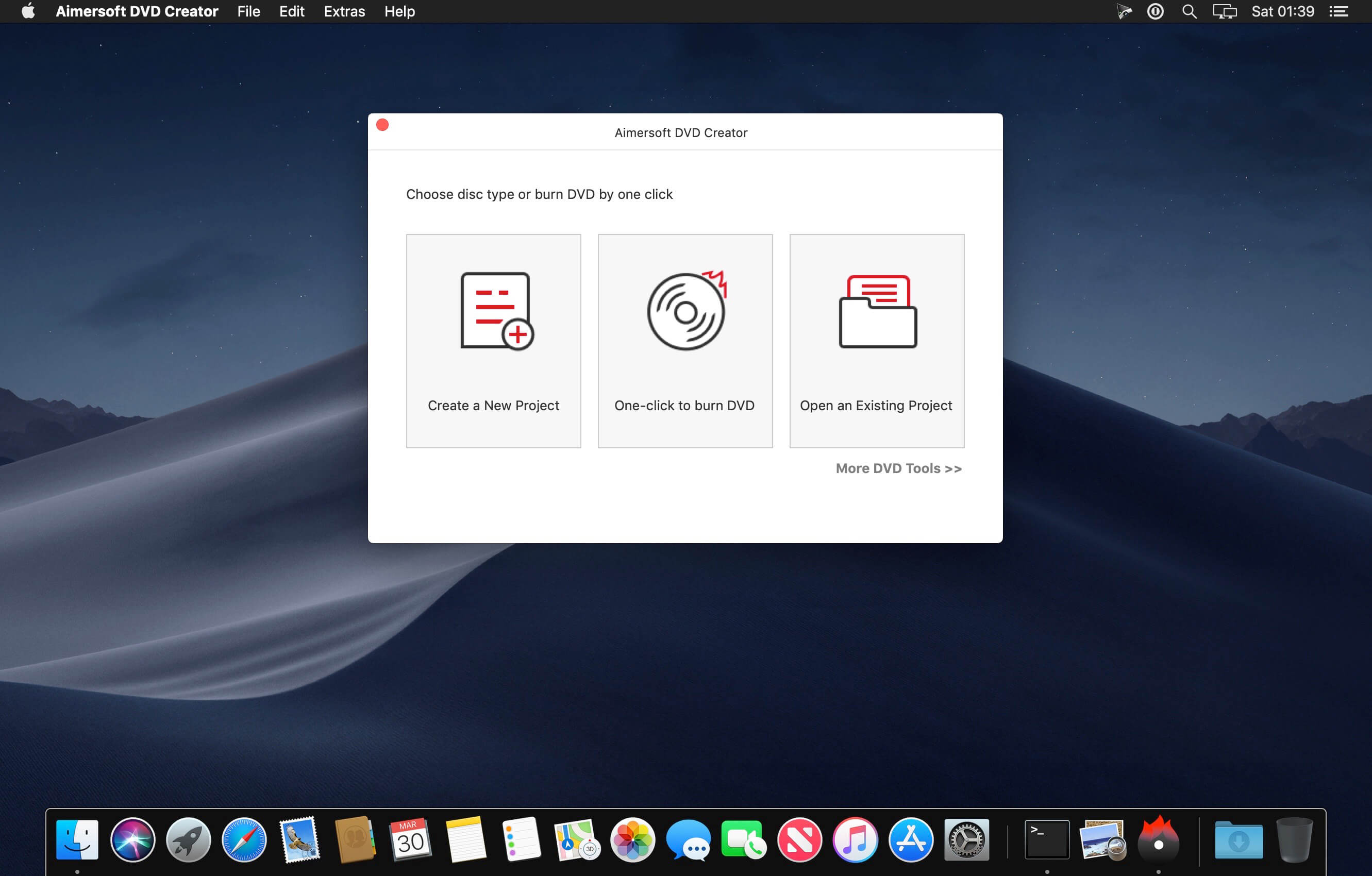Open More DVD Tools link
Viewport: 1372px width, 876px height.
[x=898, y=468]
